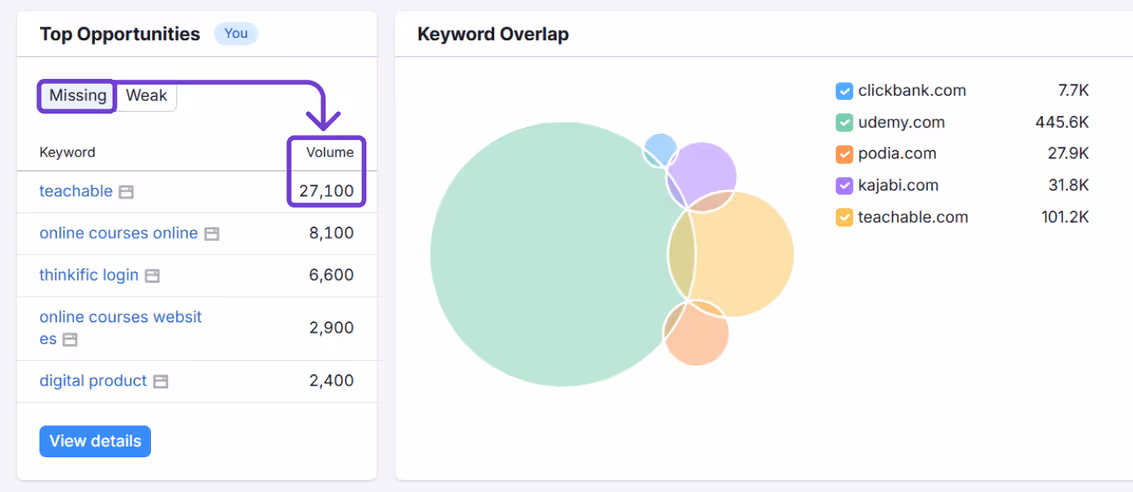
Task: Open the digital product keyword link
Action: (x=93, y=381)
